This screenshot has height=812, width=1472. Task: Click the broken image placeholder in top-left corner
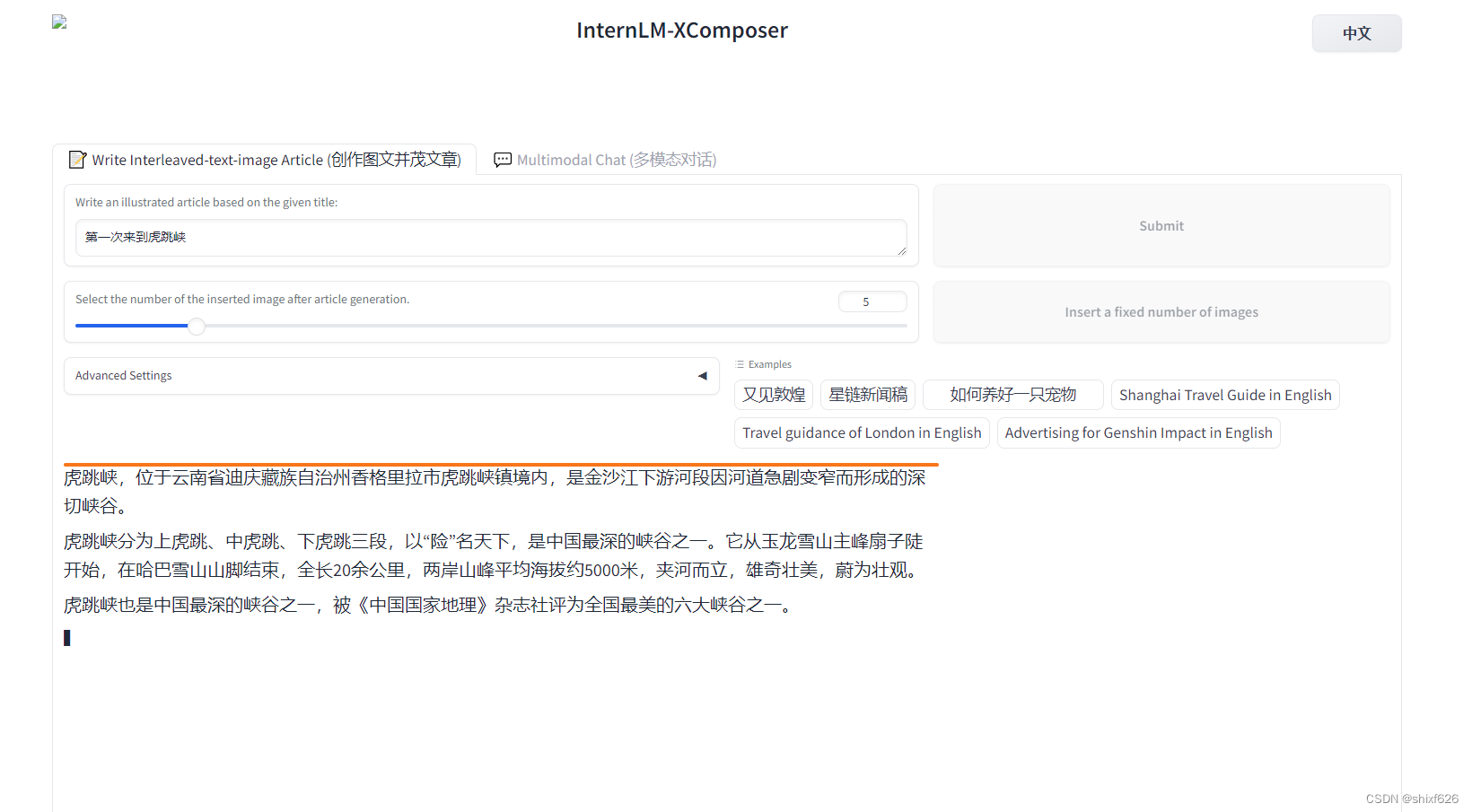click(x=57, y=21)
